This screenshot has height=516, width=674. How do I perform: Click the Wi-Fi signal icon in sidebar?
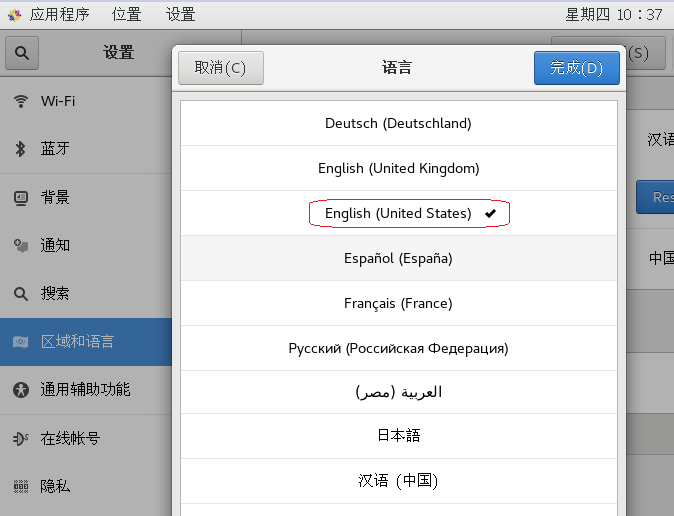tap(21, 101)
